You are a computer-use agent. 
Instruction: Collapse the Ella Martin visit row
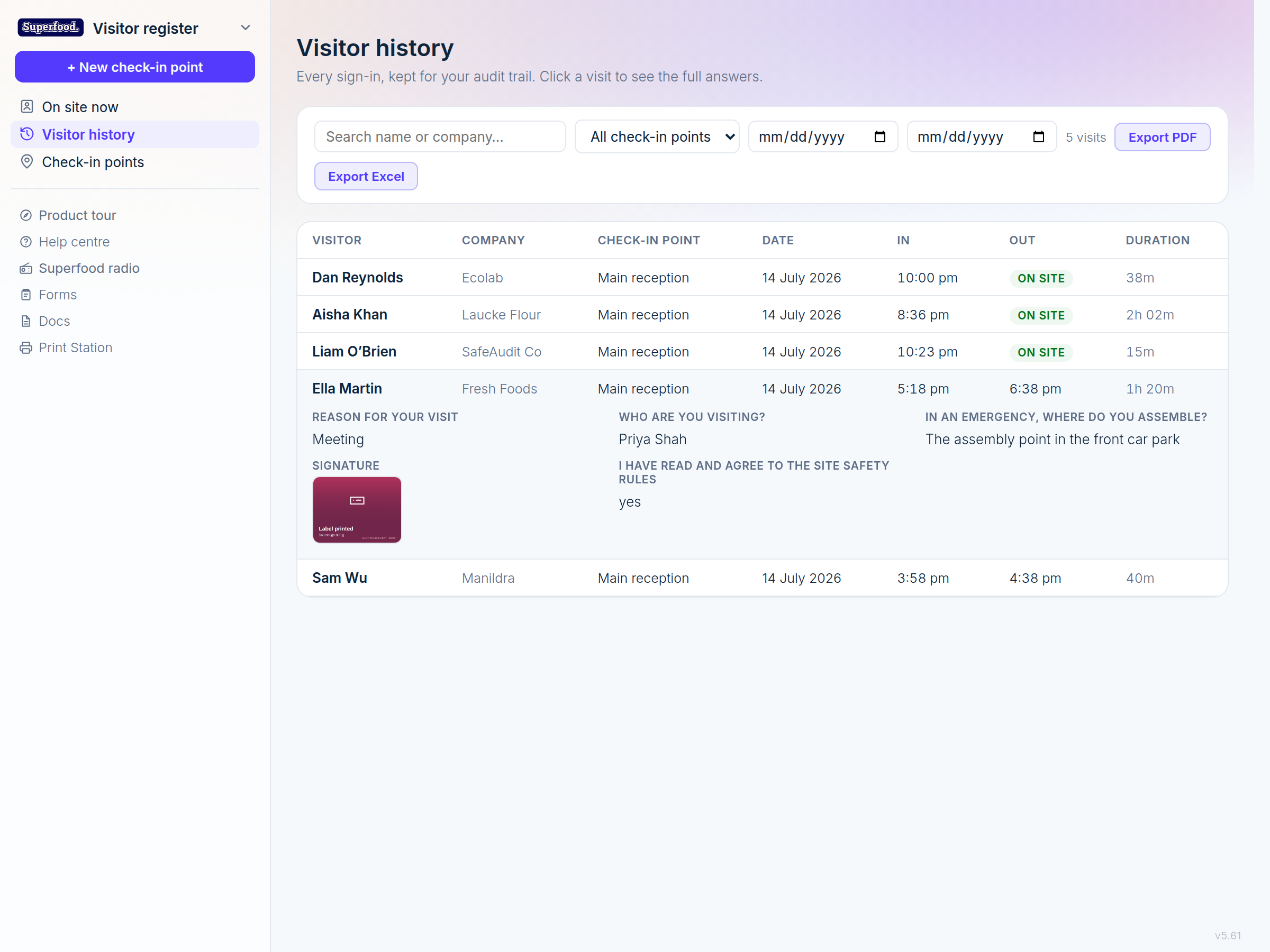[762, 389]
